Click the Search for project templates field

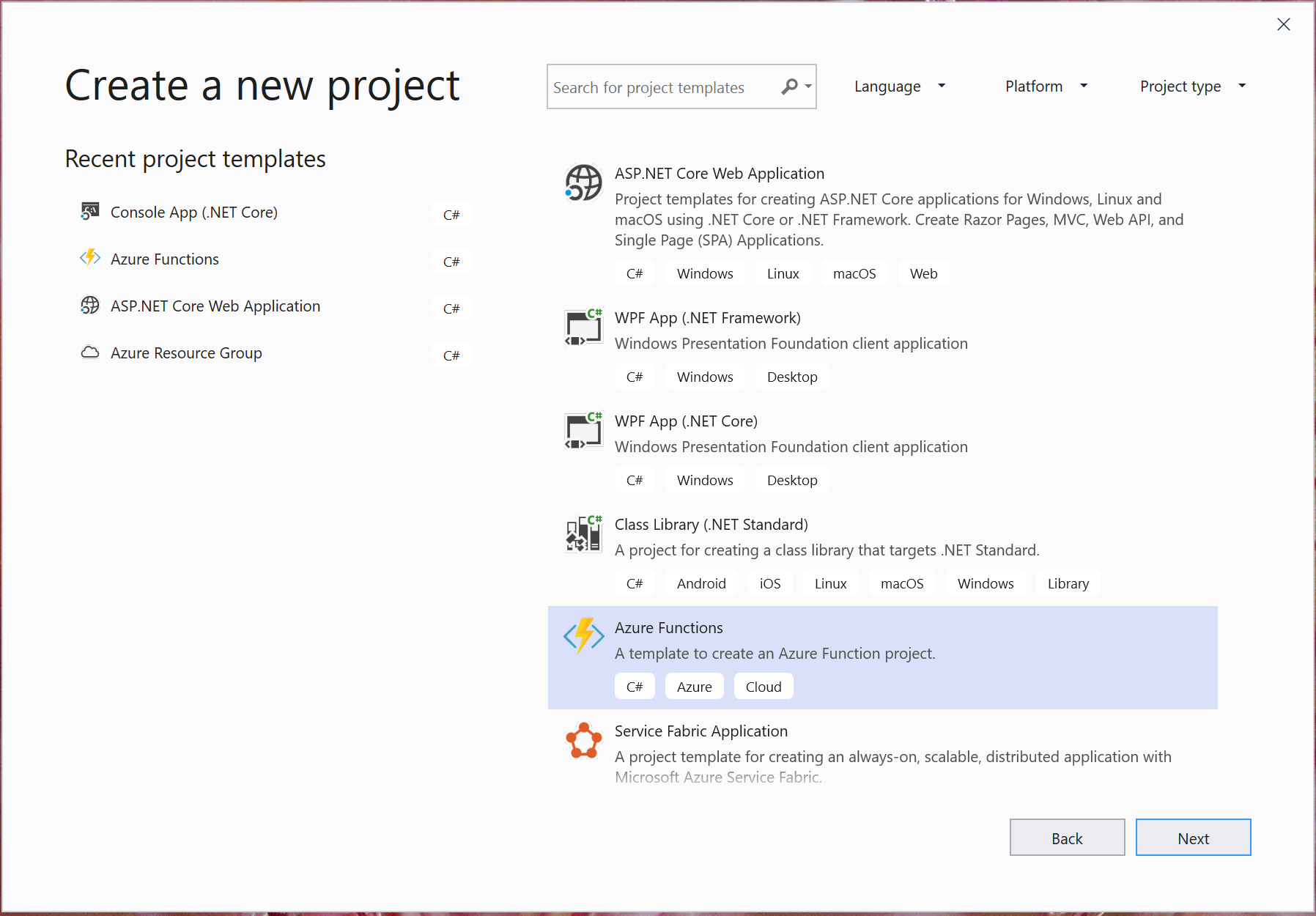click(681, 86)
